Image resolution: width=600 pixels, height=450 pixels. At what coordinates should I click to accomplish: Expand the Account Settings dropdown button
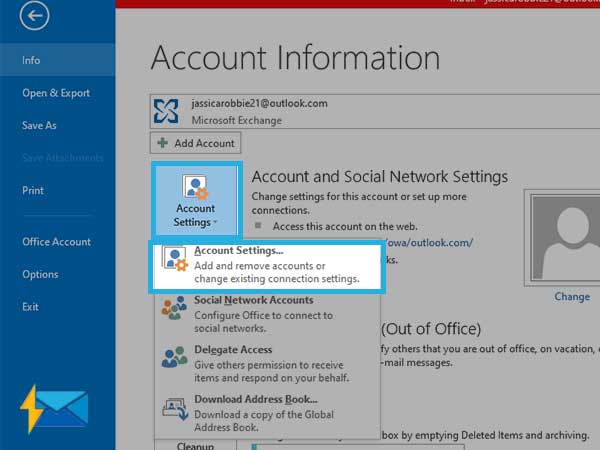point(196,201)
